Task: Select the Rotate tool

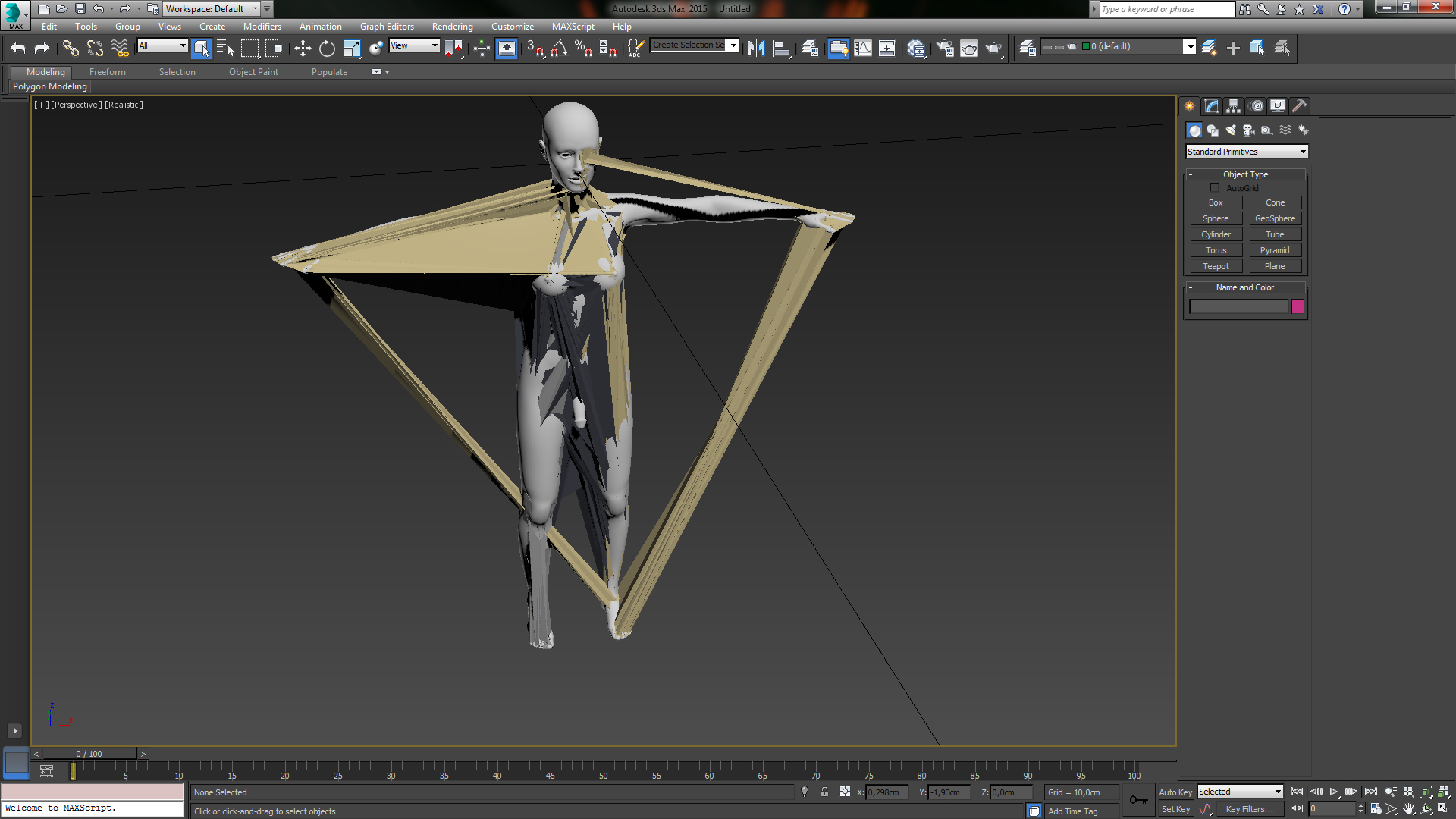Action: click(327, 49)
